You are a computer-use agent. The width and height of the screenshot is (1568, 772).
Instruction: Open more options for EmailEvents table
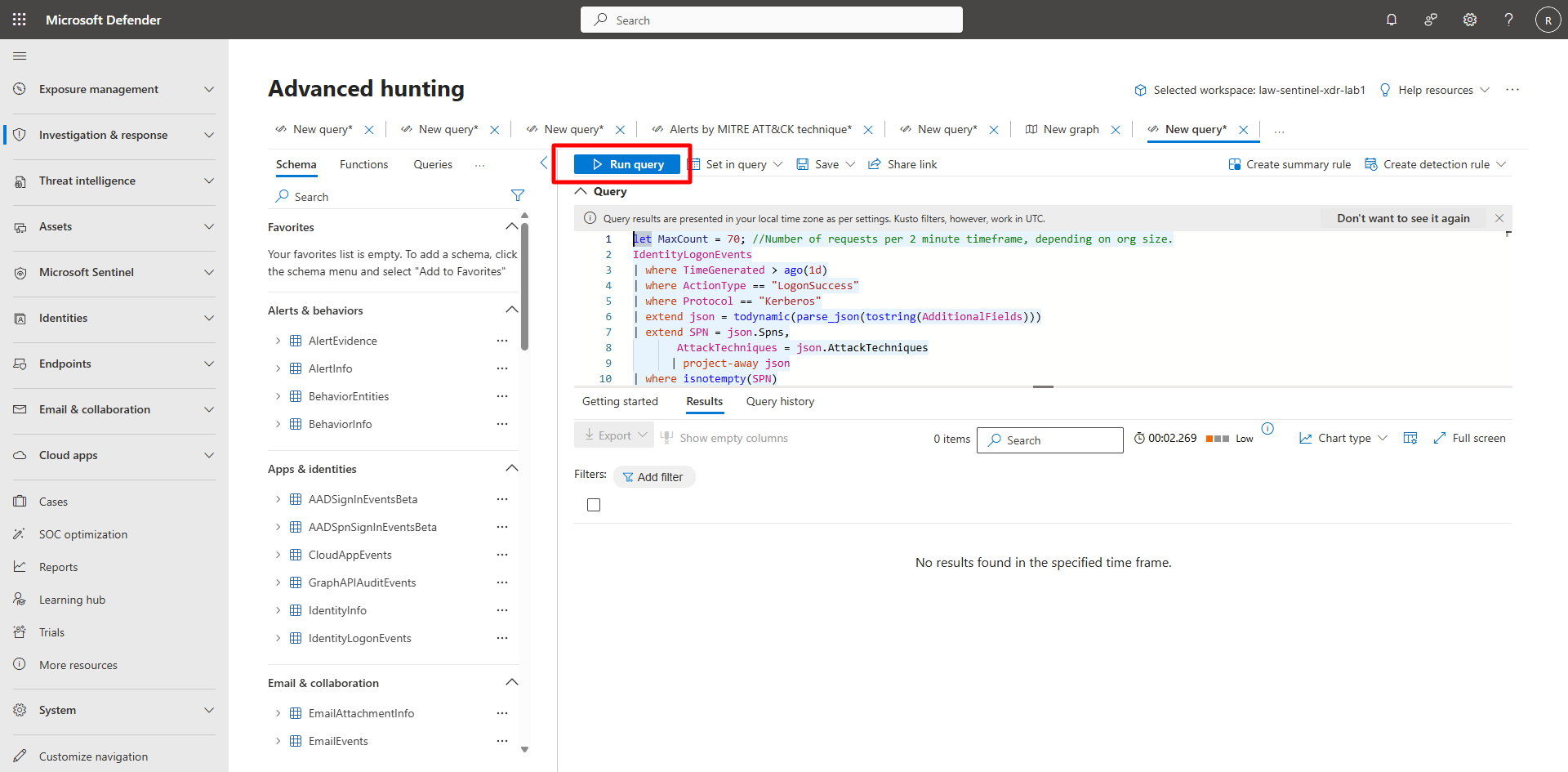point(502,741)
